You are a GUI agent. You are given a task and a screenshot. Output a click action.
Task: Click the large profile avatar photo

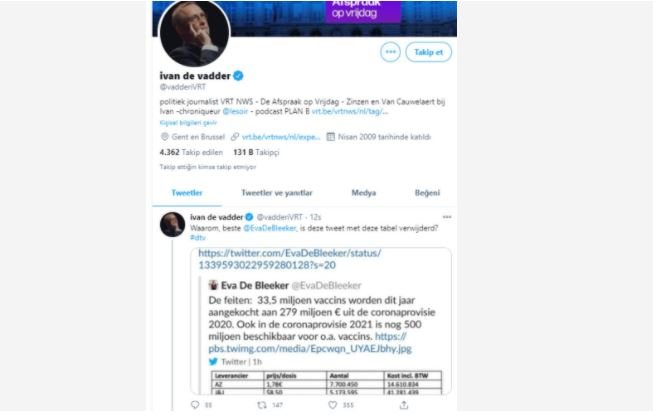point(194,33)
